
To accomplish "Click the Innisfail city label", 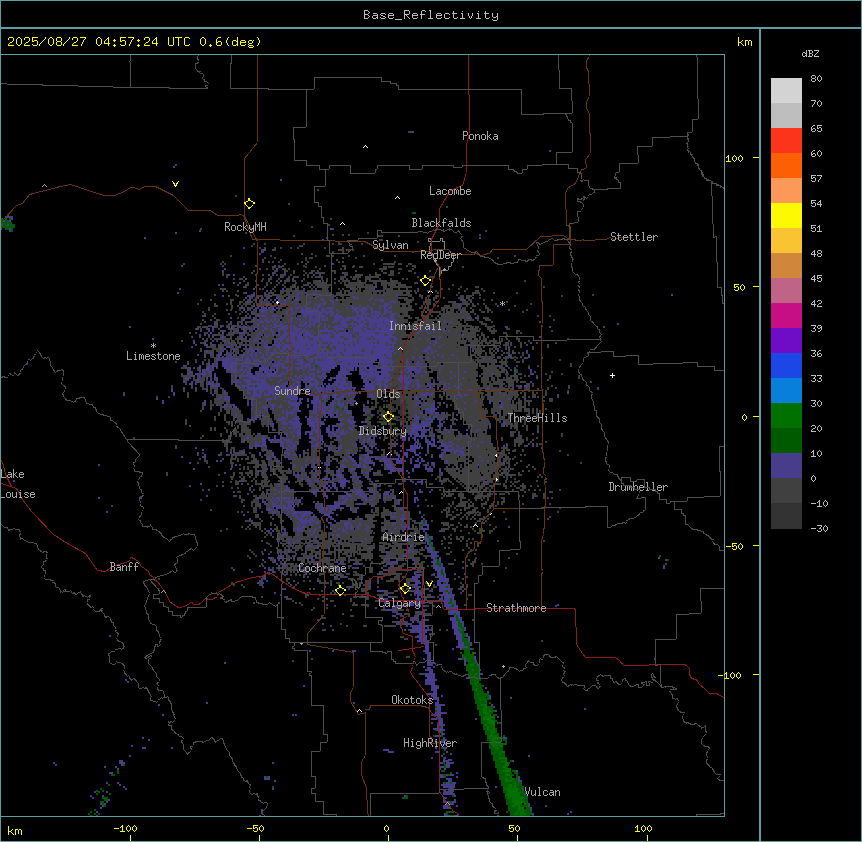I will point(415,326).
